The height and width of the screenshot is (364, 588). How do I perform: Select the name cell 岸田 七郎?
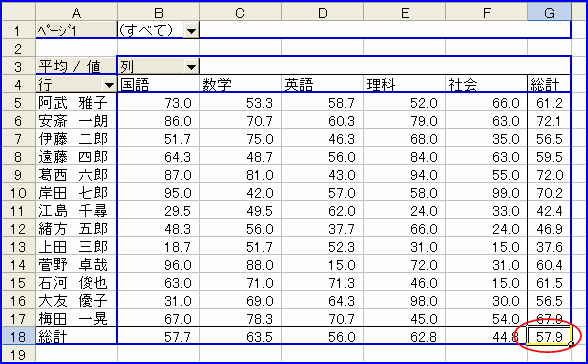point(76,193)
